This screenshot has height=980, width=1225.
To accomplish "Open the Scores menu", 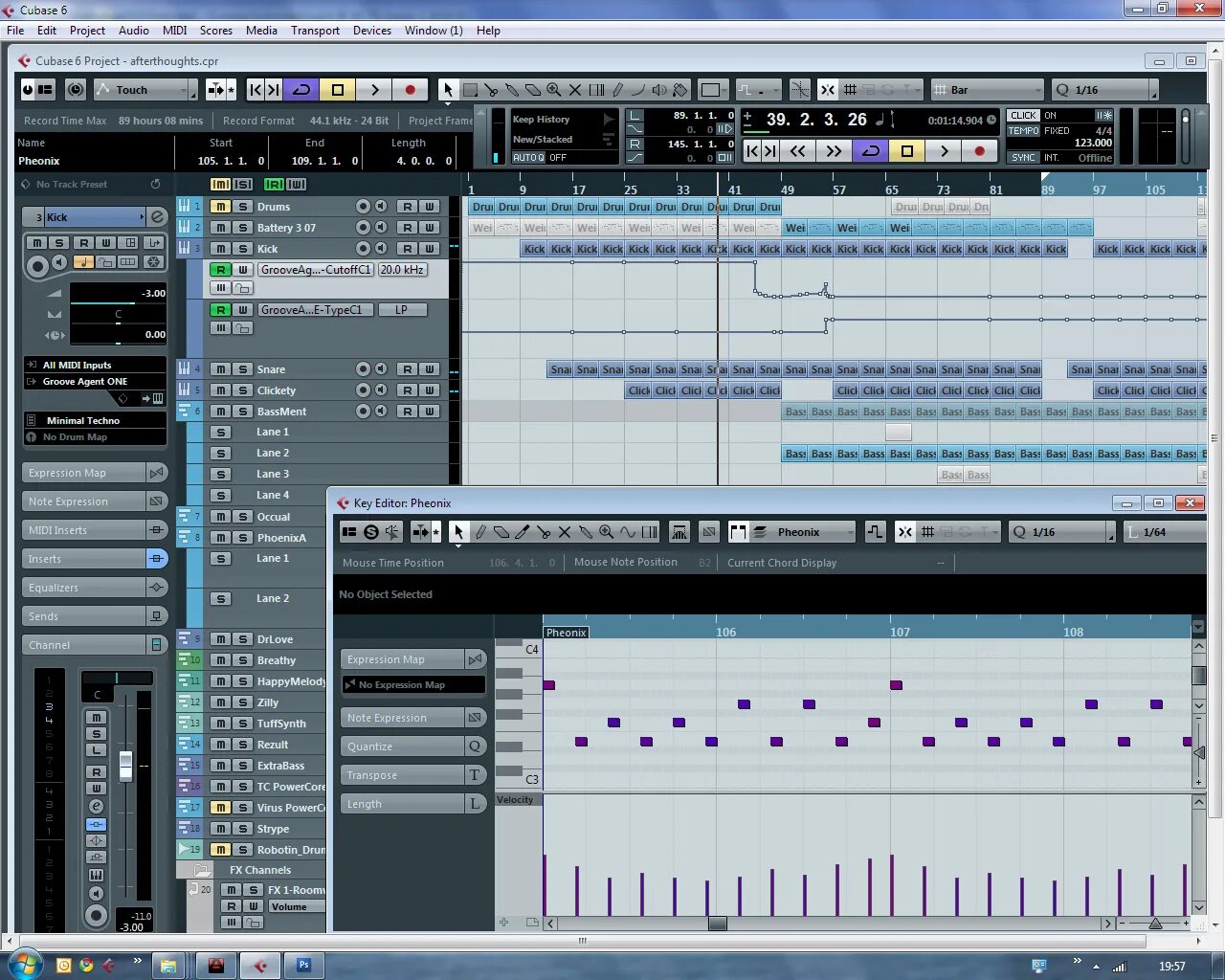I will [x=216, y=31].
